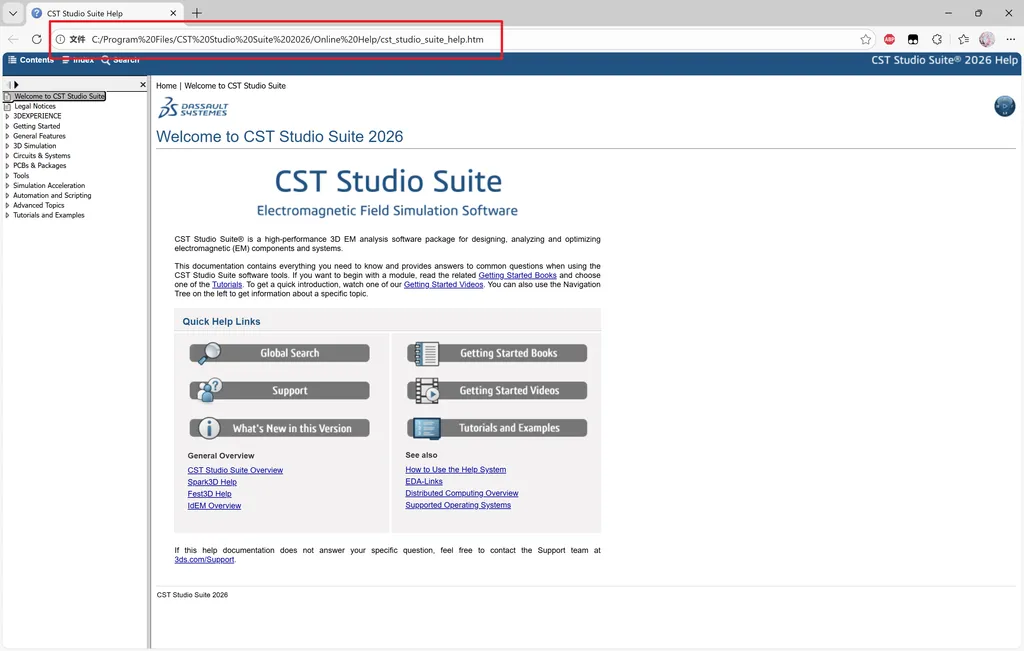Click the black dark-toned extension icon next to ABP
The height and width of the screenshot is (651, 1024).
click(913, 39)
